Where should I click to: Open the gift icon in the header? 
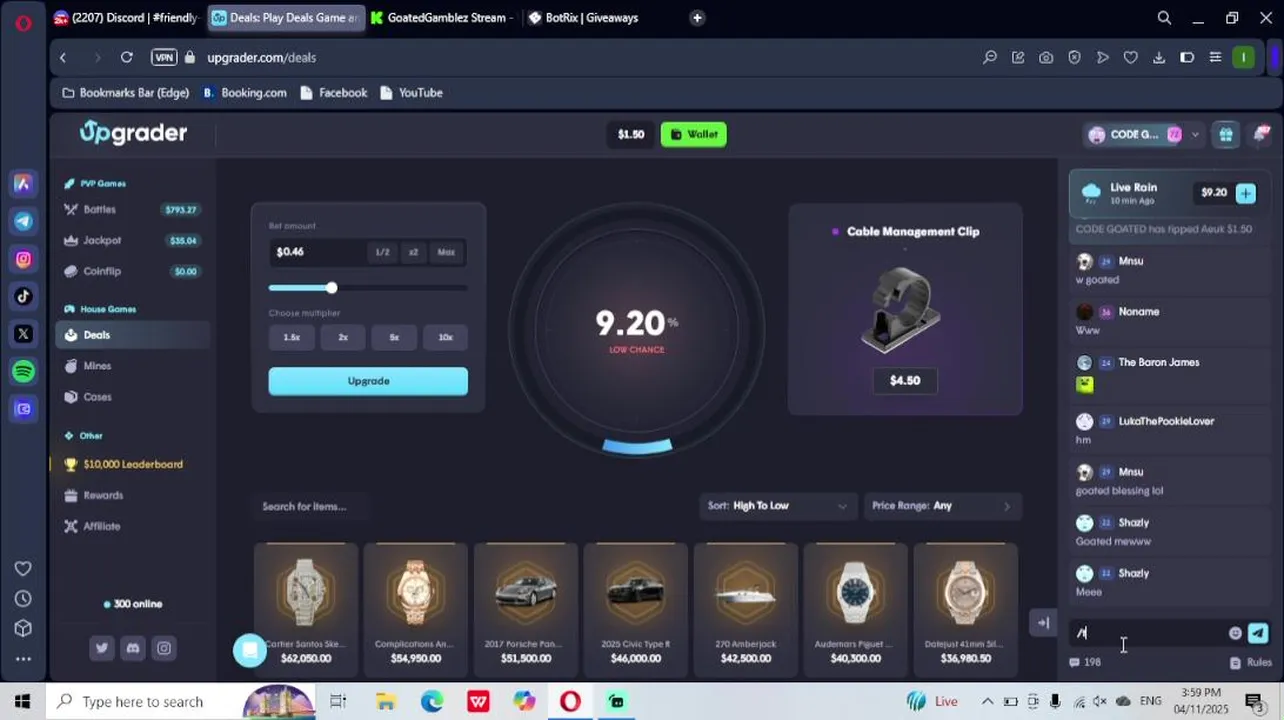point(1226,134)
